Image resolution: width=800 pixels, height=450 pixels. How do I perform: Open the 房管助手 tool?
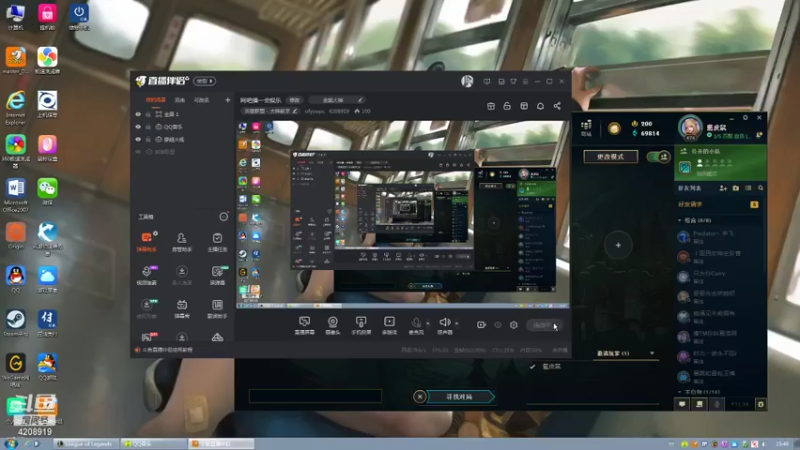tap(182, 241)
